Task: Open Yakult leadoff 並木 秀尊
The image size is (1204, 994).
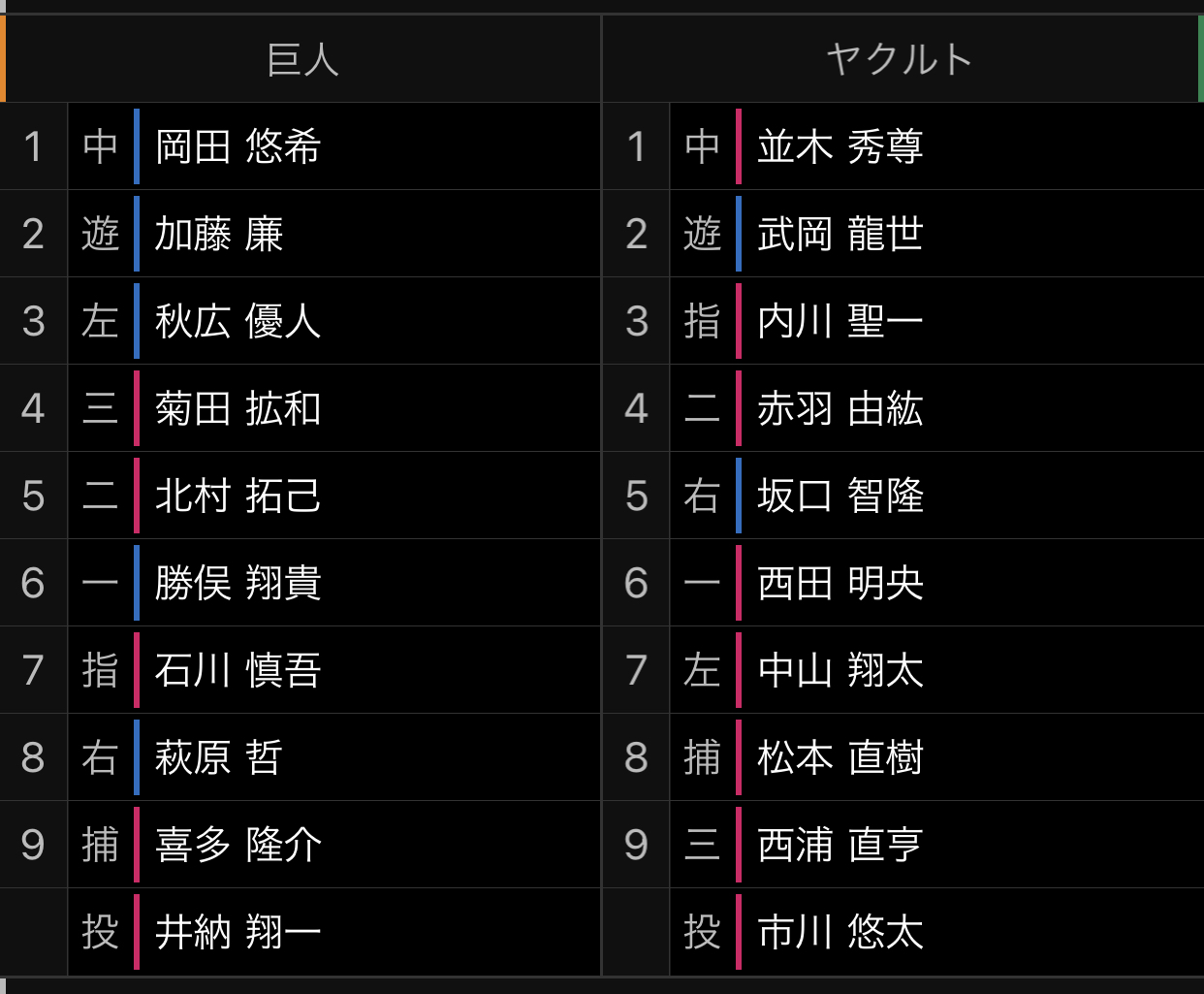Action: pos(840,146)
